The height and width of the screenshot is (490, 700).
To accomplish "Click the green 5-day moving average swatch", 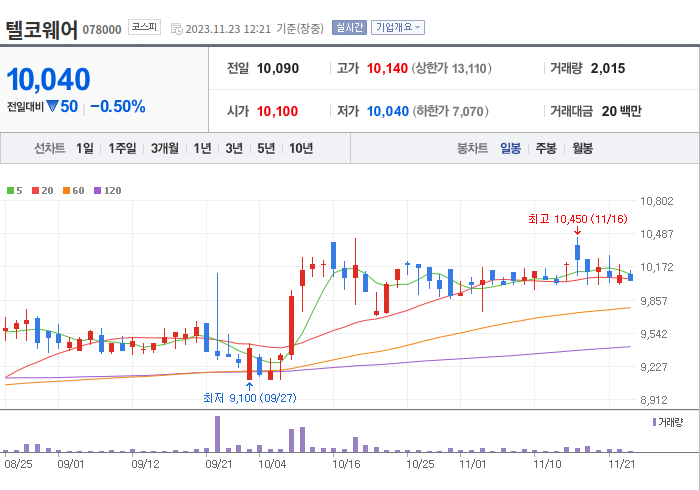I will tap(10, 191).
